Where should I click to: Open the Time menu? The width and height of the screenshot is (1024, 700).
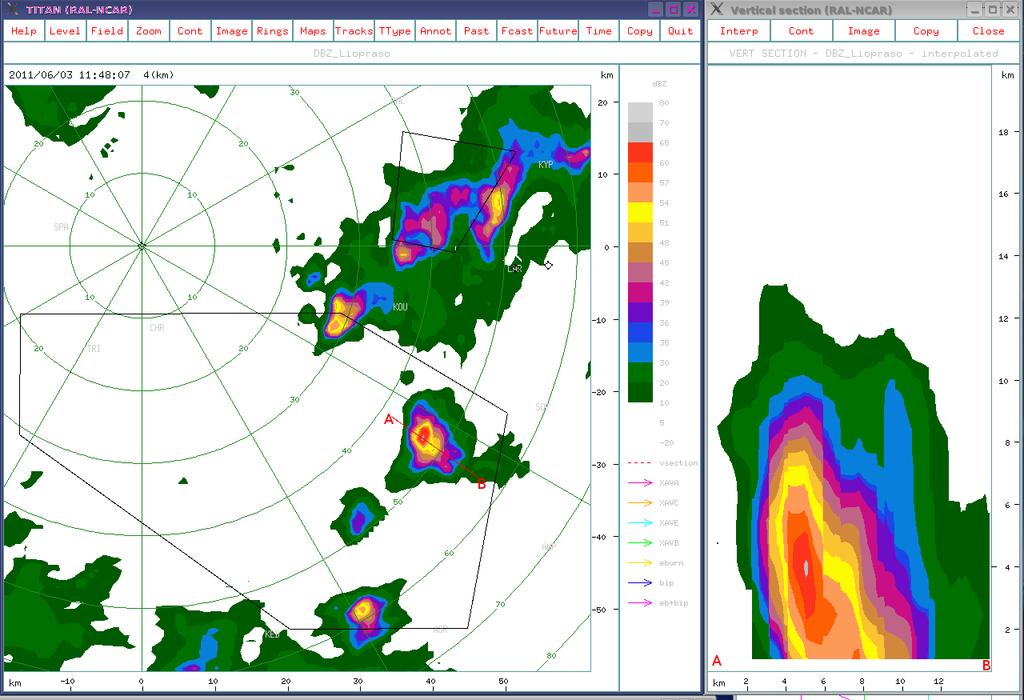click(x=599, y=31)
